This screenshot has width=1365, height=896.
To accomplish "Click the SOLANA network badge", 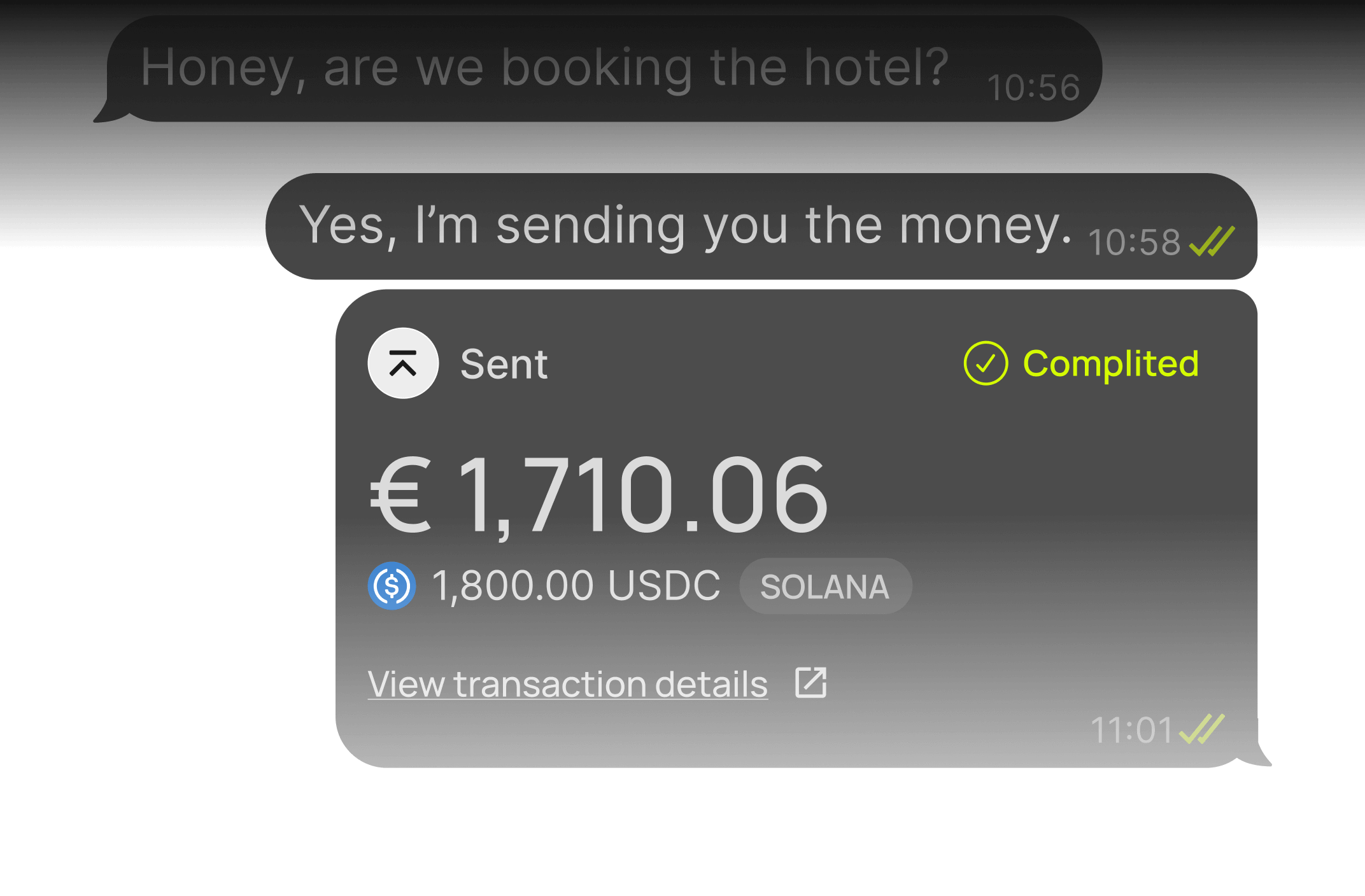I will point(825,586).
